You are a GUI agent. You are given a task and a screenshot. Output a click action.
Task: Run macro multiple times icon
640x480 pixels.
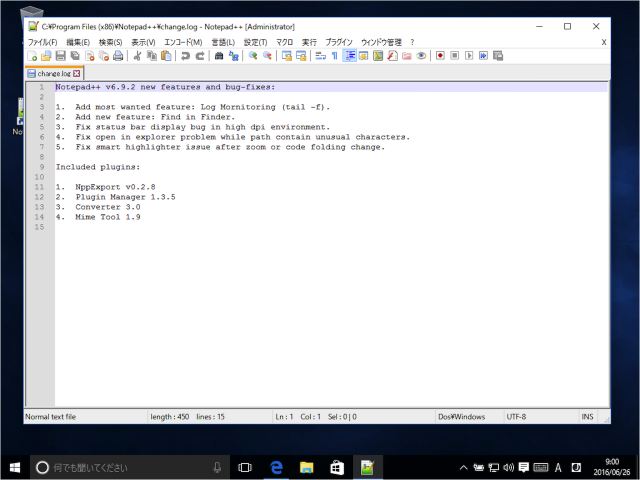pyautogui.click(x=483, y=56)
